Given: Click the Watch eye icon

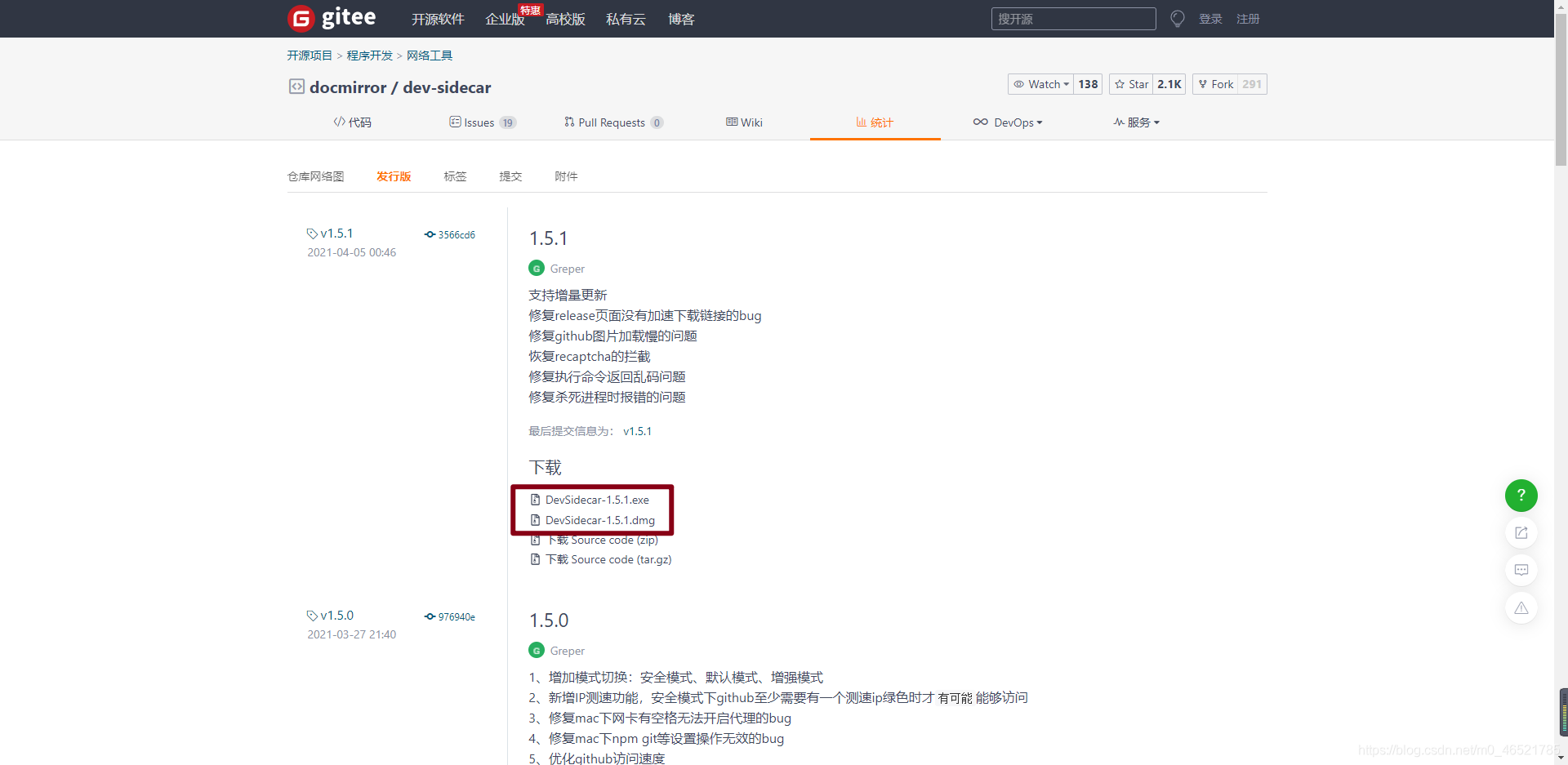Looking at the screenshot, I should [1018, 84].
